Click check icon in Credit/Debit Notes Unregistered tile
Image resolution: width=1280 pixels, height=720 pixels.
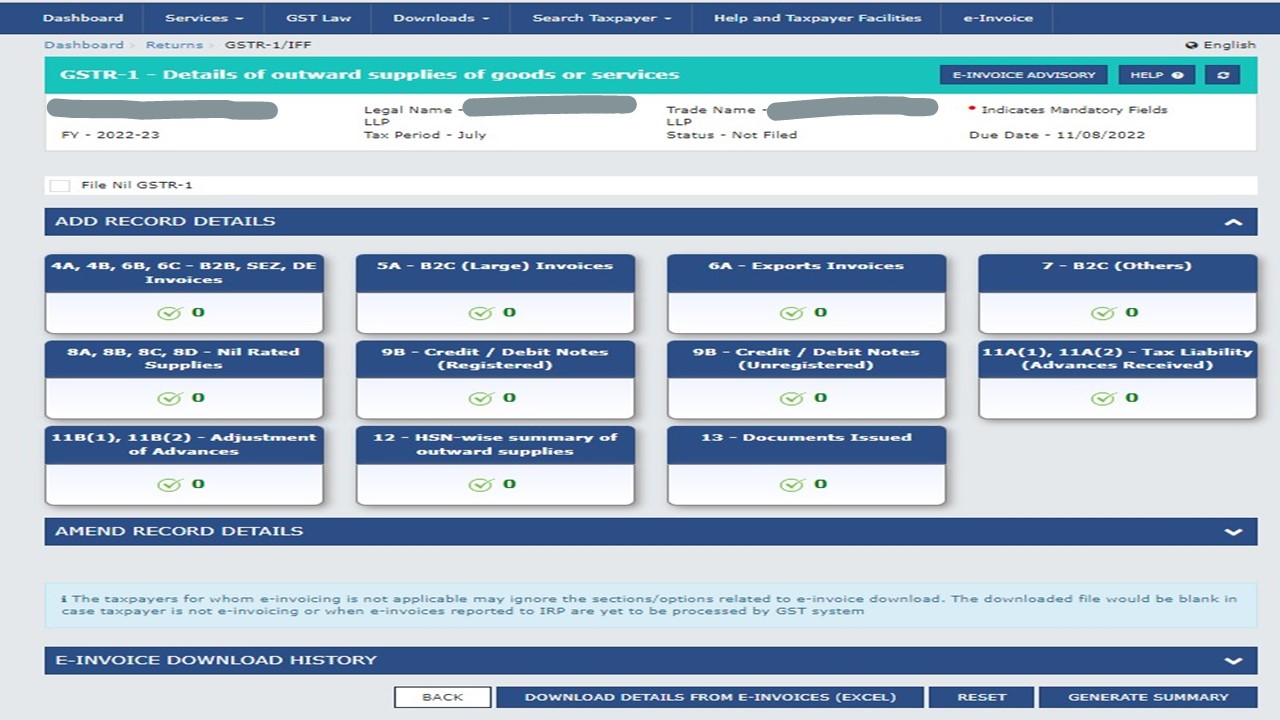pyautogui.click(x=791, y=398)
